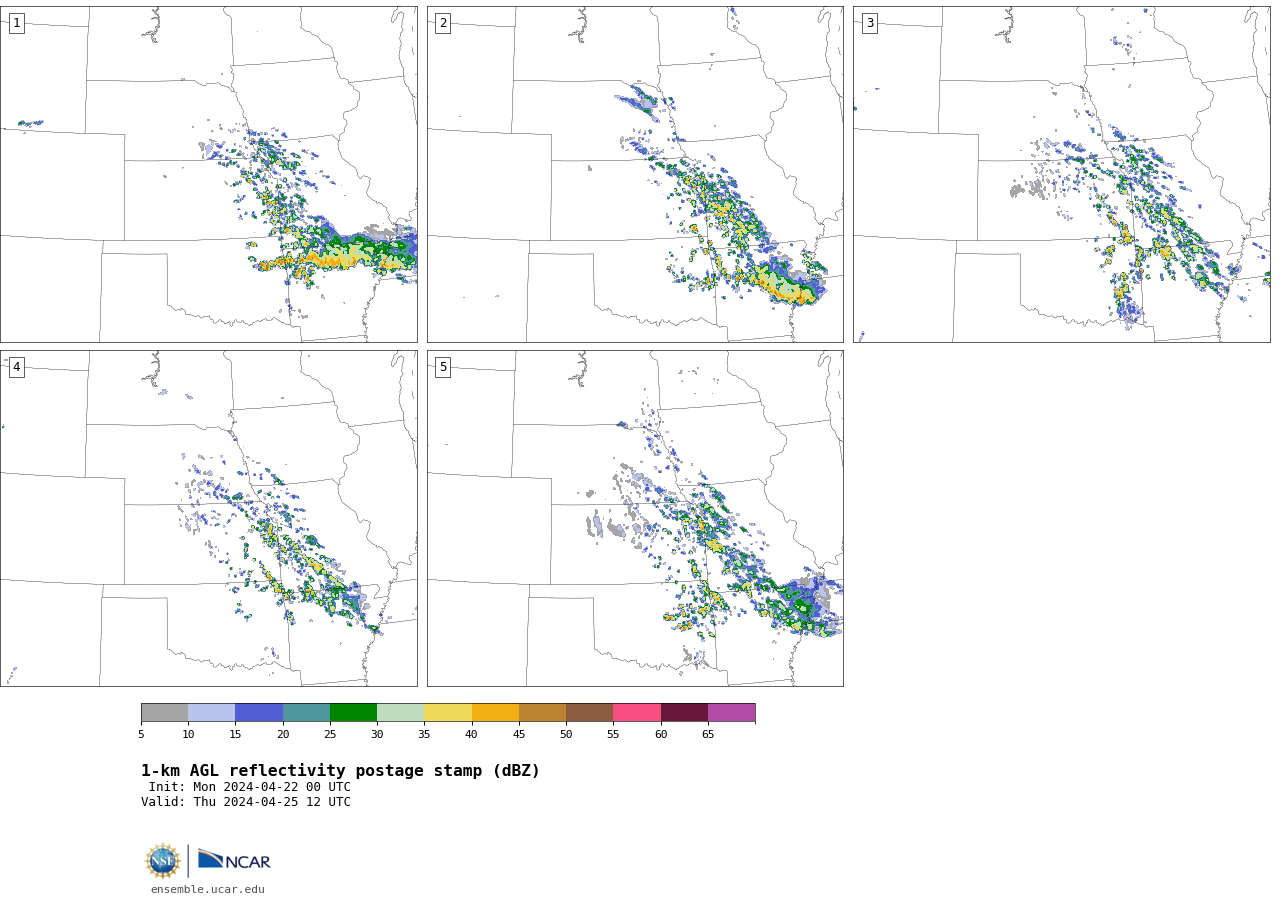This screenshot has width=1280, height=901.
Task: Click the maroon 60-65 dBZ swatch
Action: (x=684, y=713)
